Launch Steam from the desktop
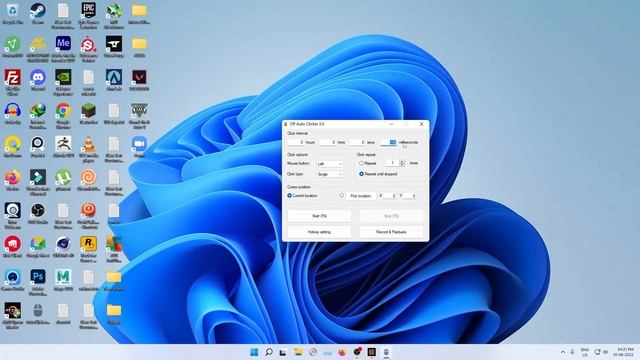The height and width of the screenshot is (360, 640). click(x=38, y=14)
